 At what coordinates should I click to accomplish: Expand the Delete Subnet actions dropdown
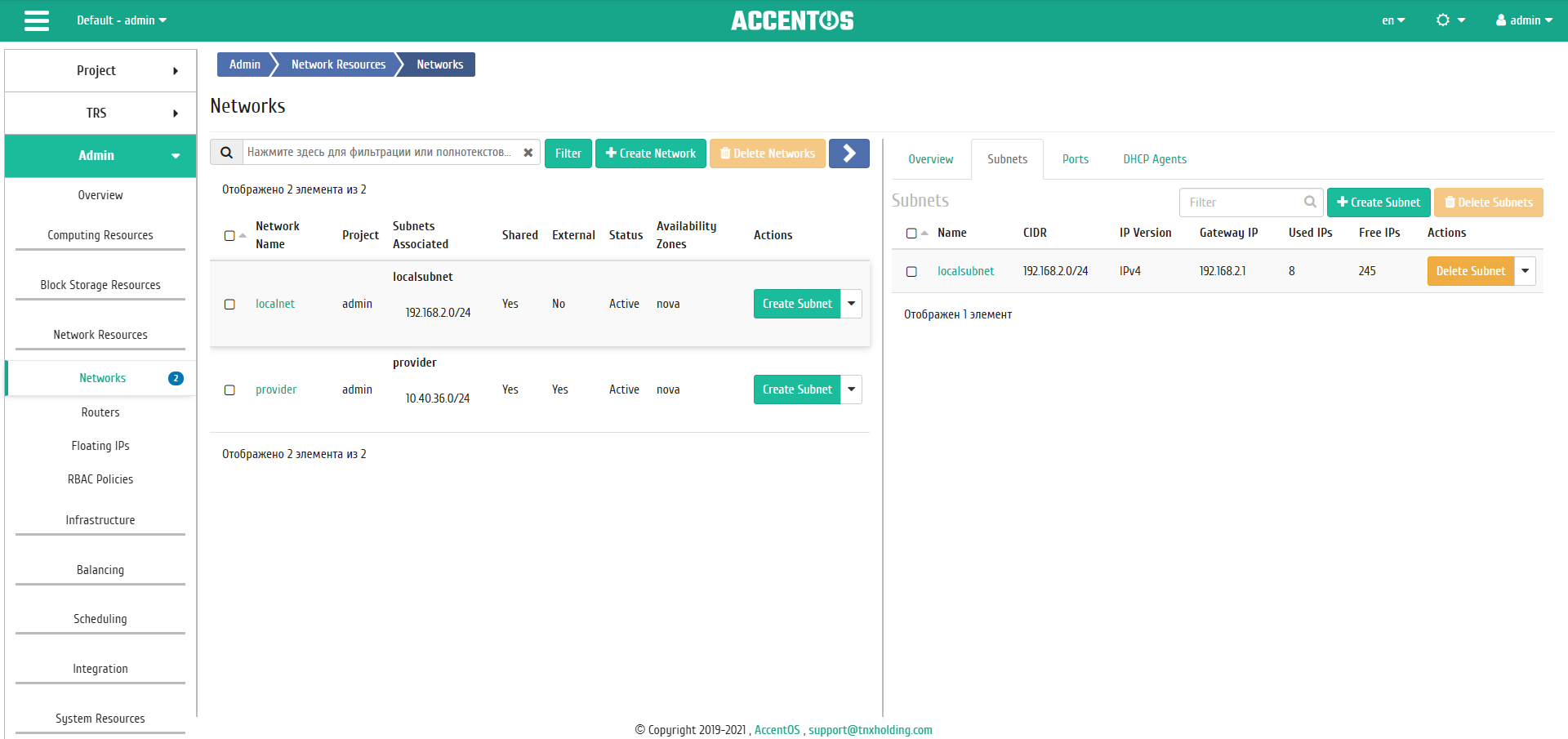pos(1525,271)
